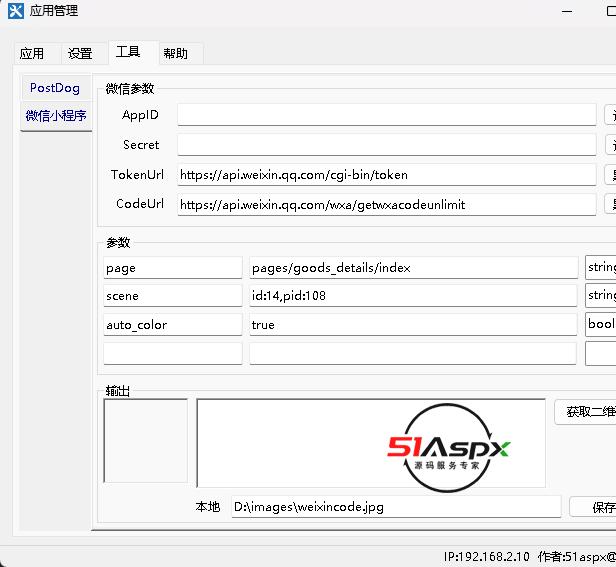Click the 'page' parameter name field
The image size is (616, 567).
point(173,268)
